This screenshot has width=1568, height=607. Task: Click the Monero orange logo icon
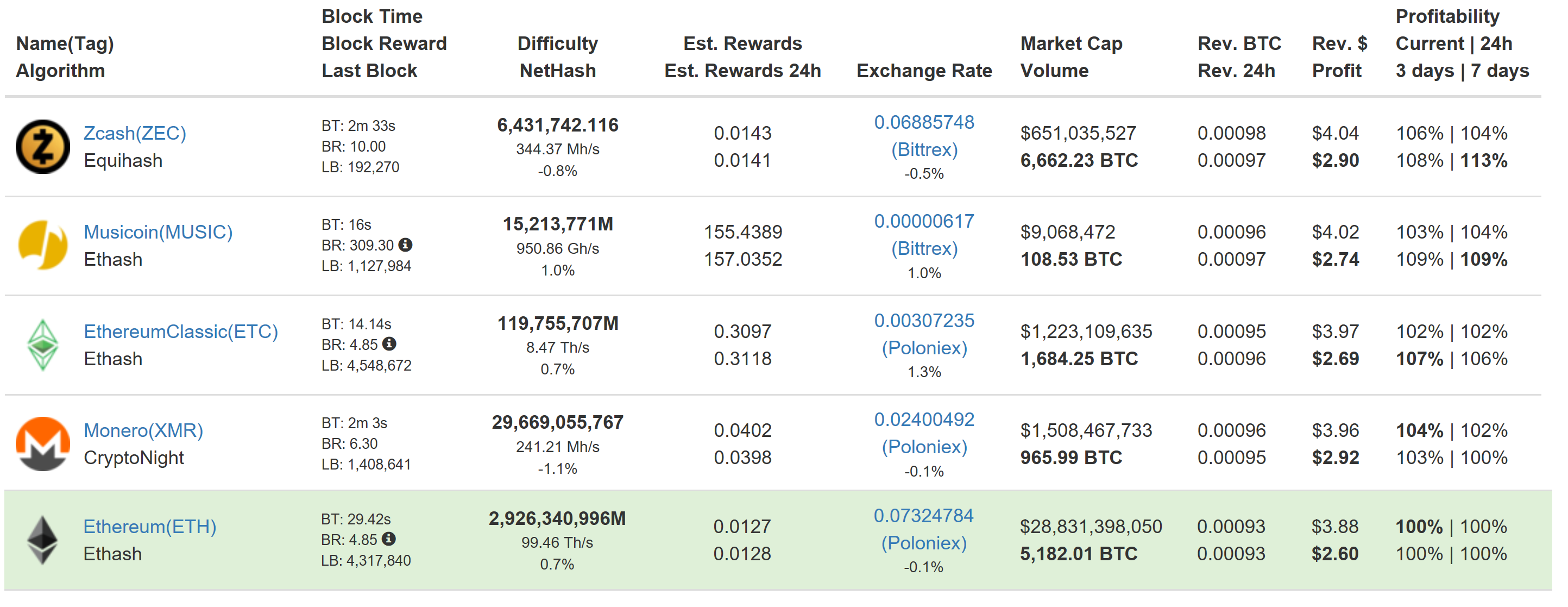click(x=42, y=444)
